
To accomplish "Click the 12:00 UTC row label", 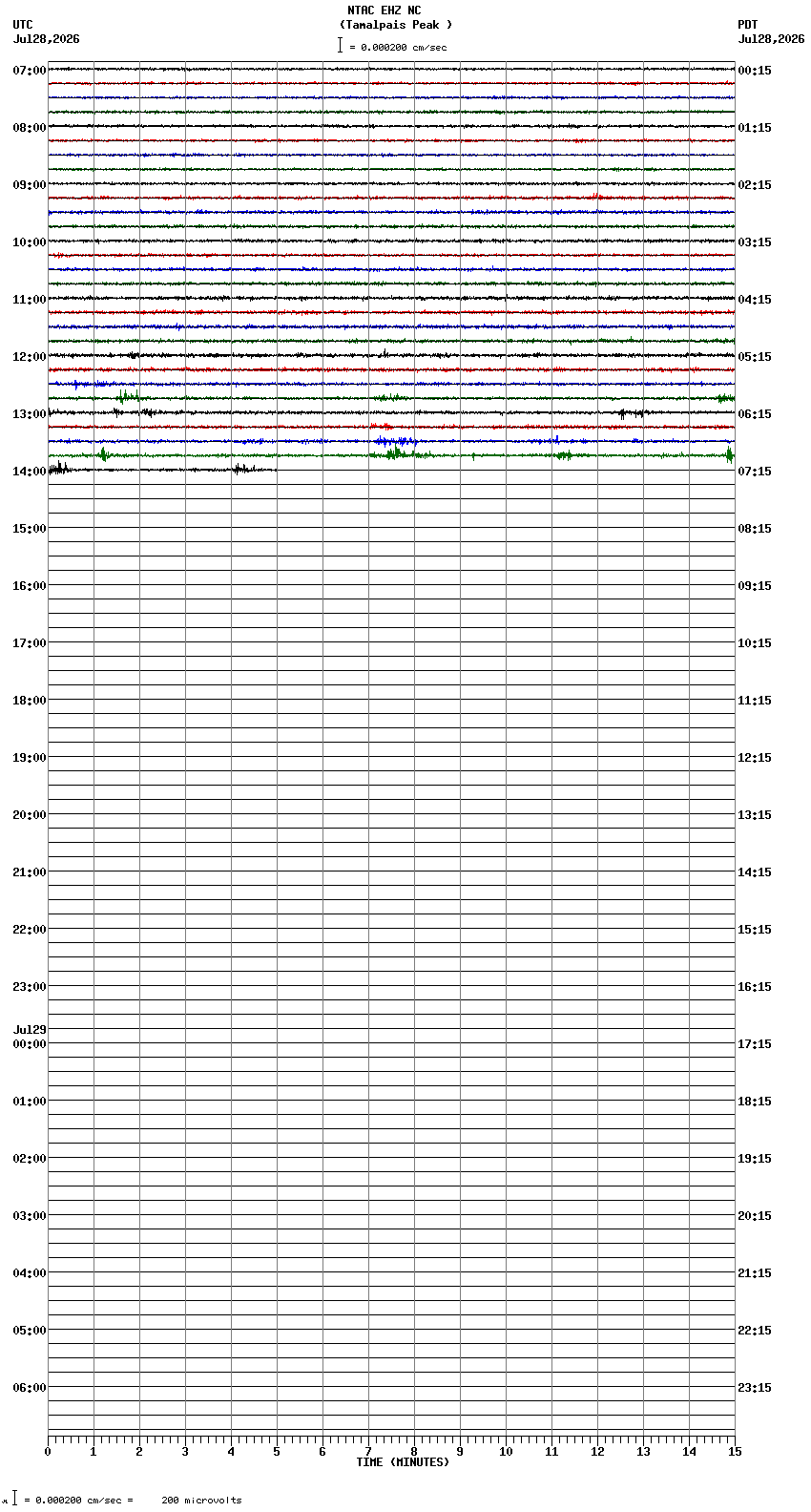I will (x=30, y=357).
